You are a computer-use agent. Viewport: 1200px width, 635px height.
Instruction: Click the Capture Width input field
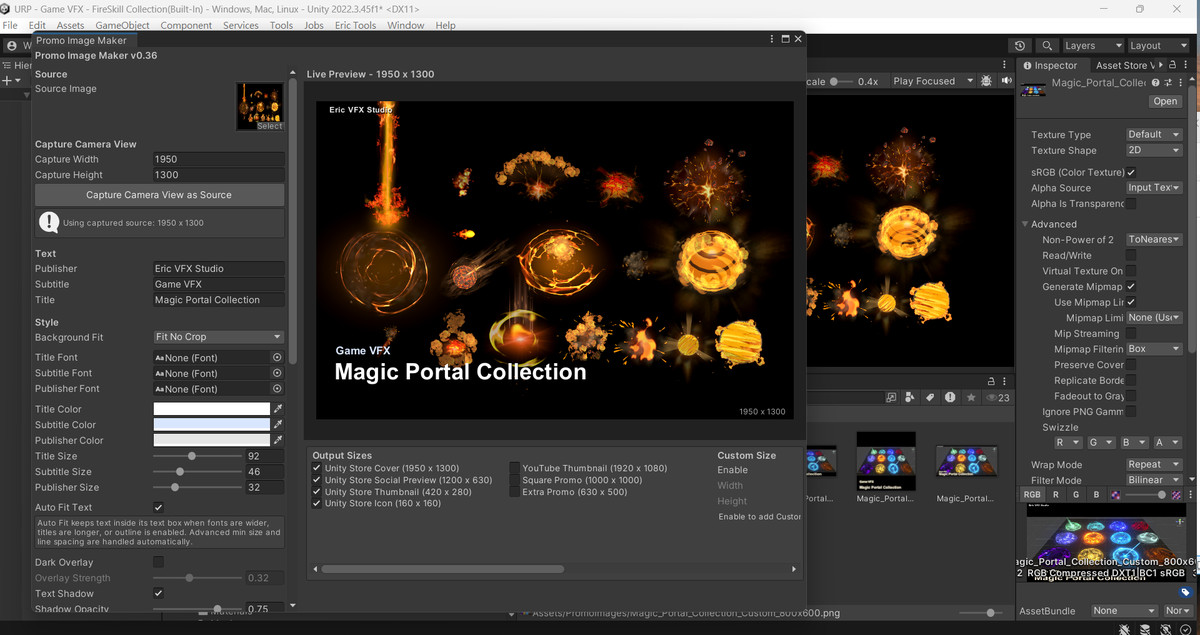[x=218, y=159]
